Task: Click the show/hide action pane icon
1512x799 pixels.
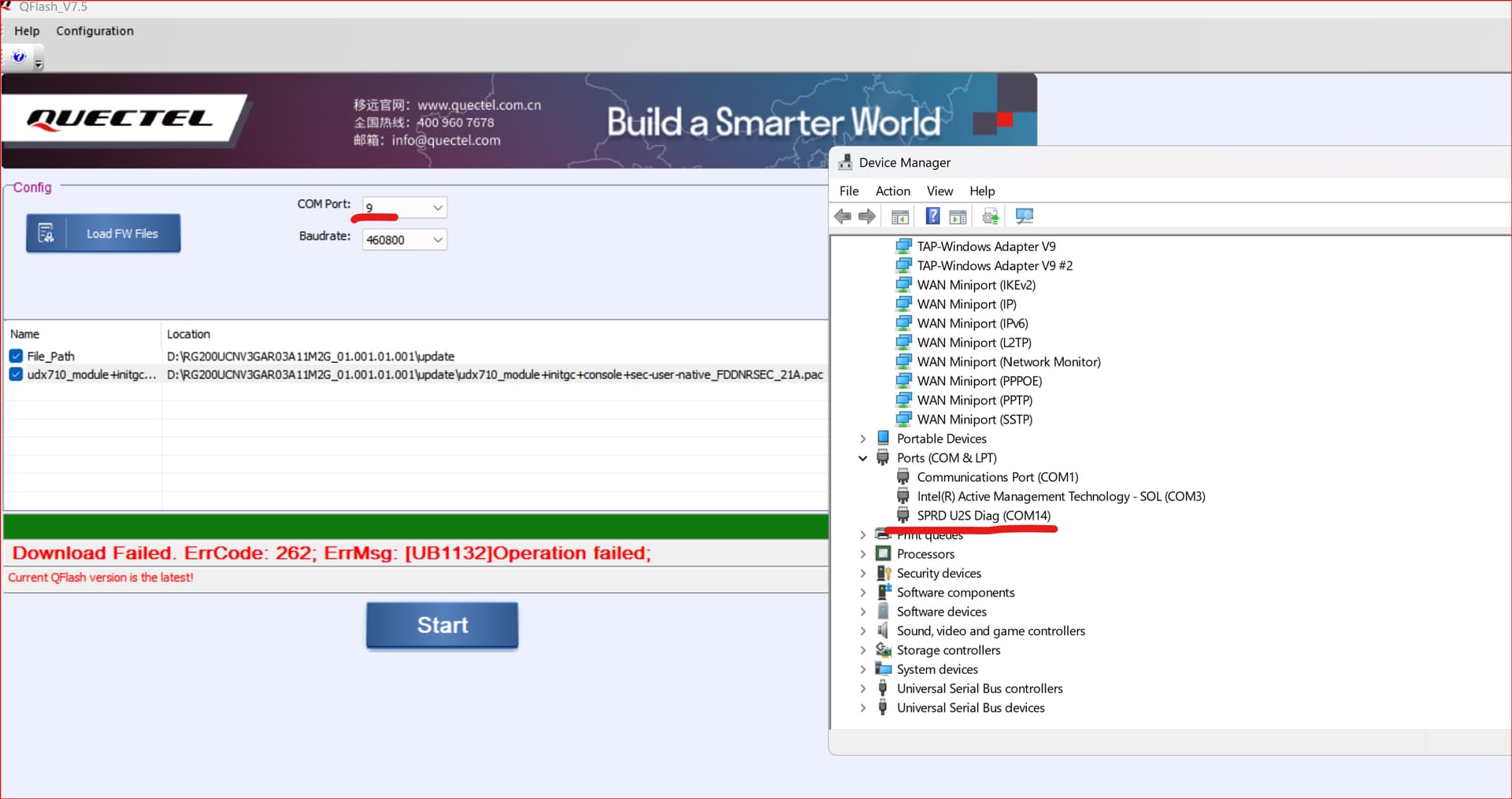Action: click(x=958, y=216)
